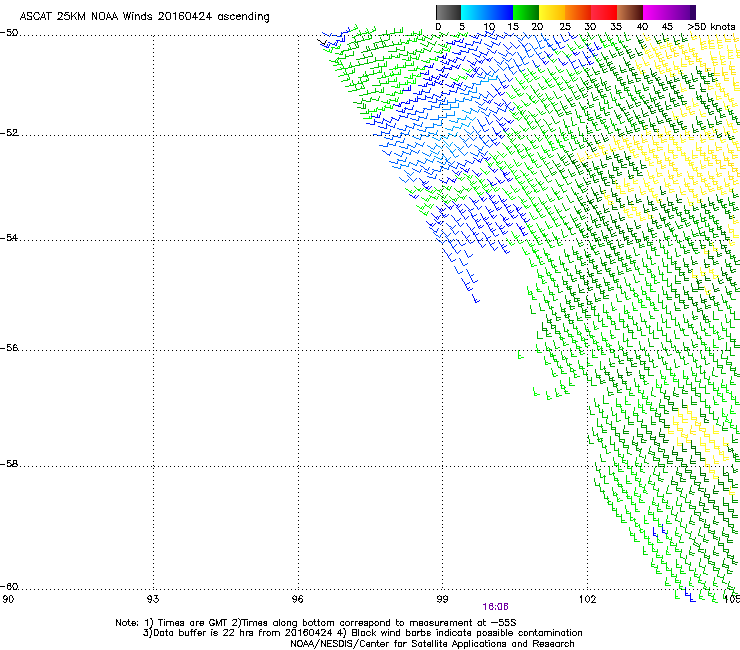Image resolution: width=740 pixels, height=650 pixels.
Task: Click the legend tick label '40'
Action: point(642,27)
